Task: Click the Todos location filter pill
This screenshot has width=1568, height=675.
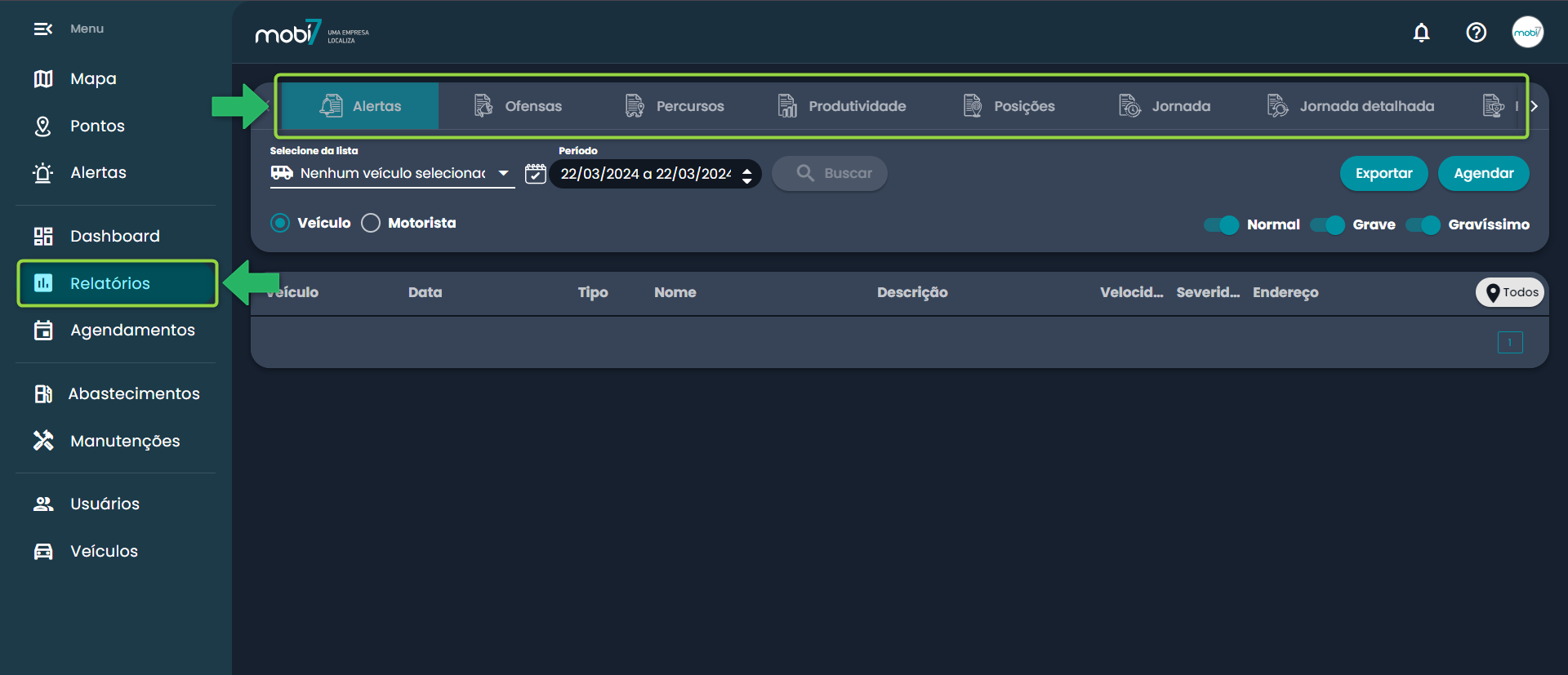Action: coord(1510,292)
